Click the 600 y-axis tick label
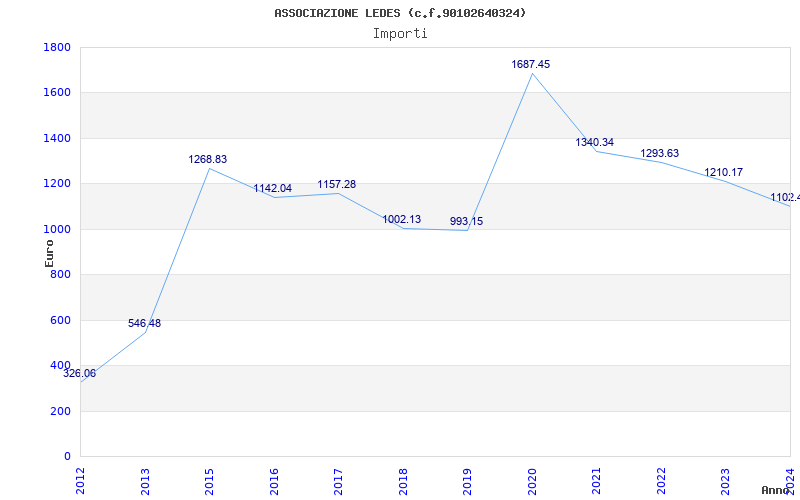The image size is (800, 500). [x=61, y=320]
